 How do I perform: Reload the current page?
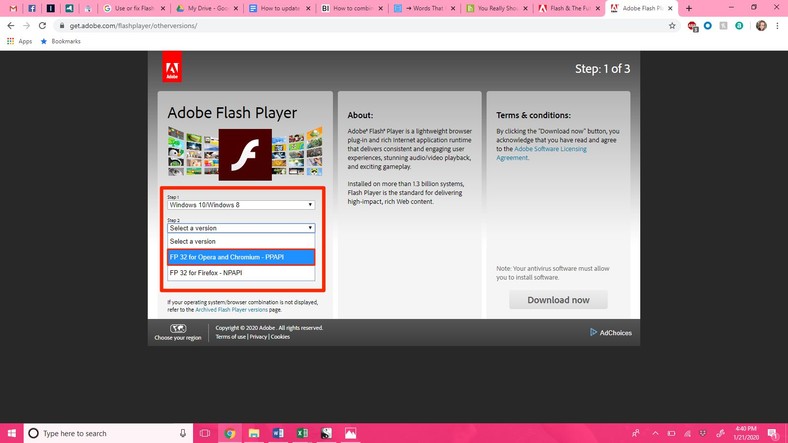click(x=42, y=26)
